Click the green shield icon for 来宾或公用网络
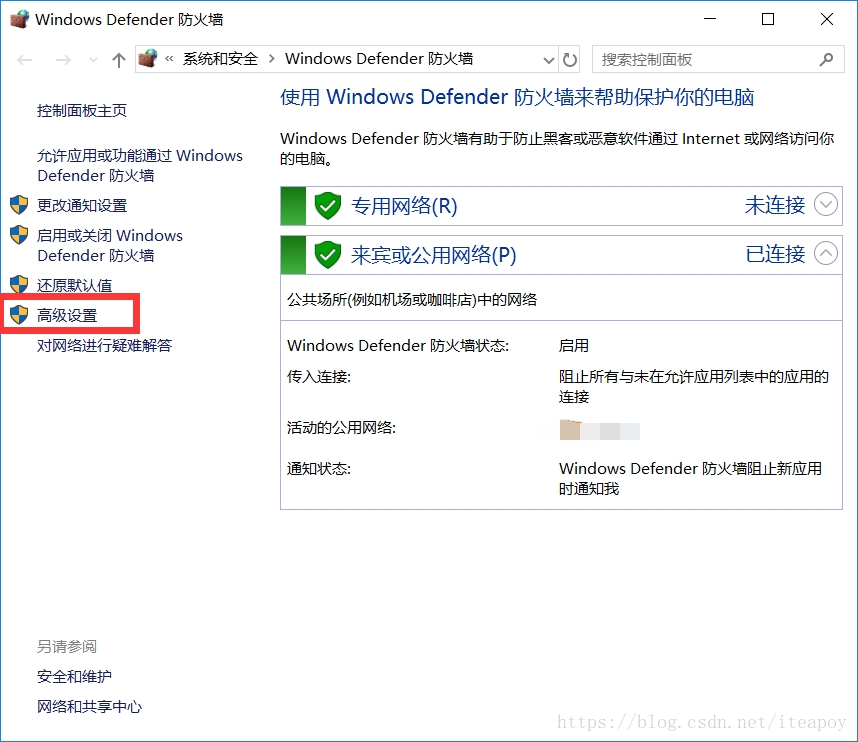 click(x=328, y=255)
